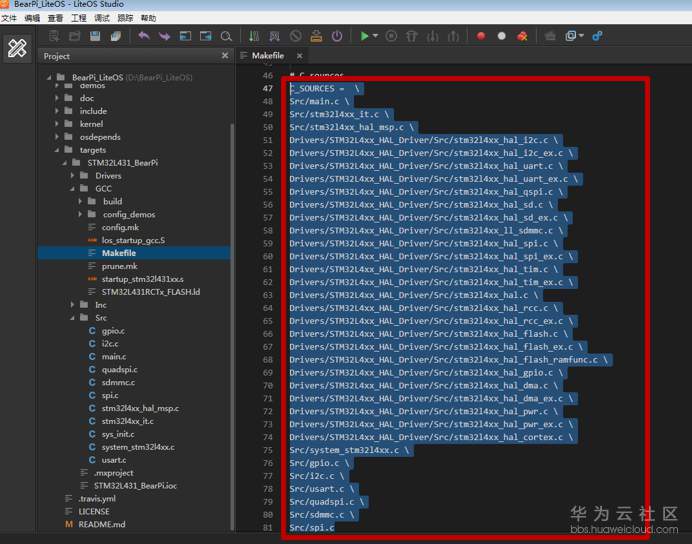Click the debug step into icon
This screenshot has height=544, width=692.
tap(432, 36)
